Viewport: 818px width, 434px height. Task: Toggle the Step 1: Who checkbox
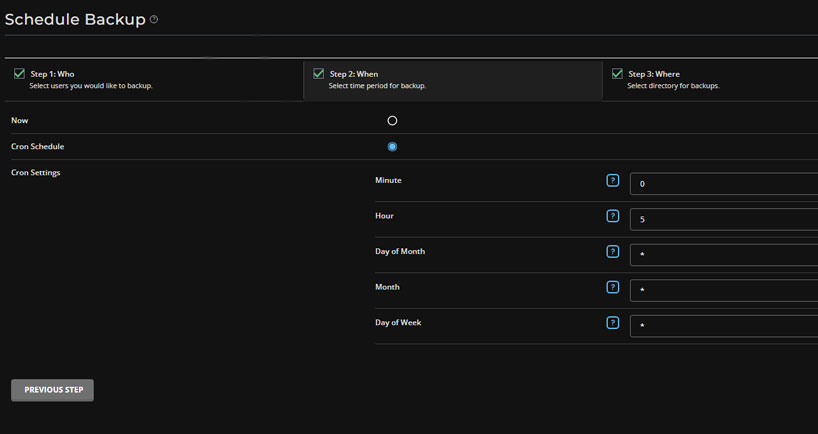point(19,74)
